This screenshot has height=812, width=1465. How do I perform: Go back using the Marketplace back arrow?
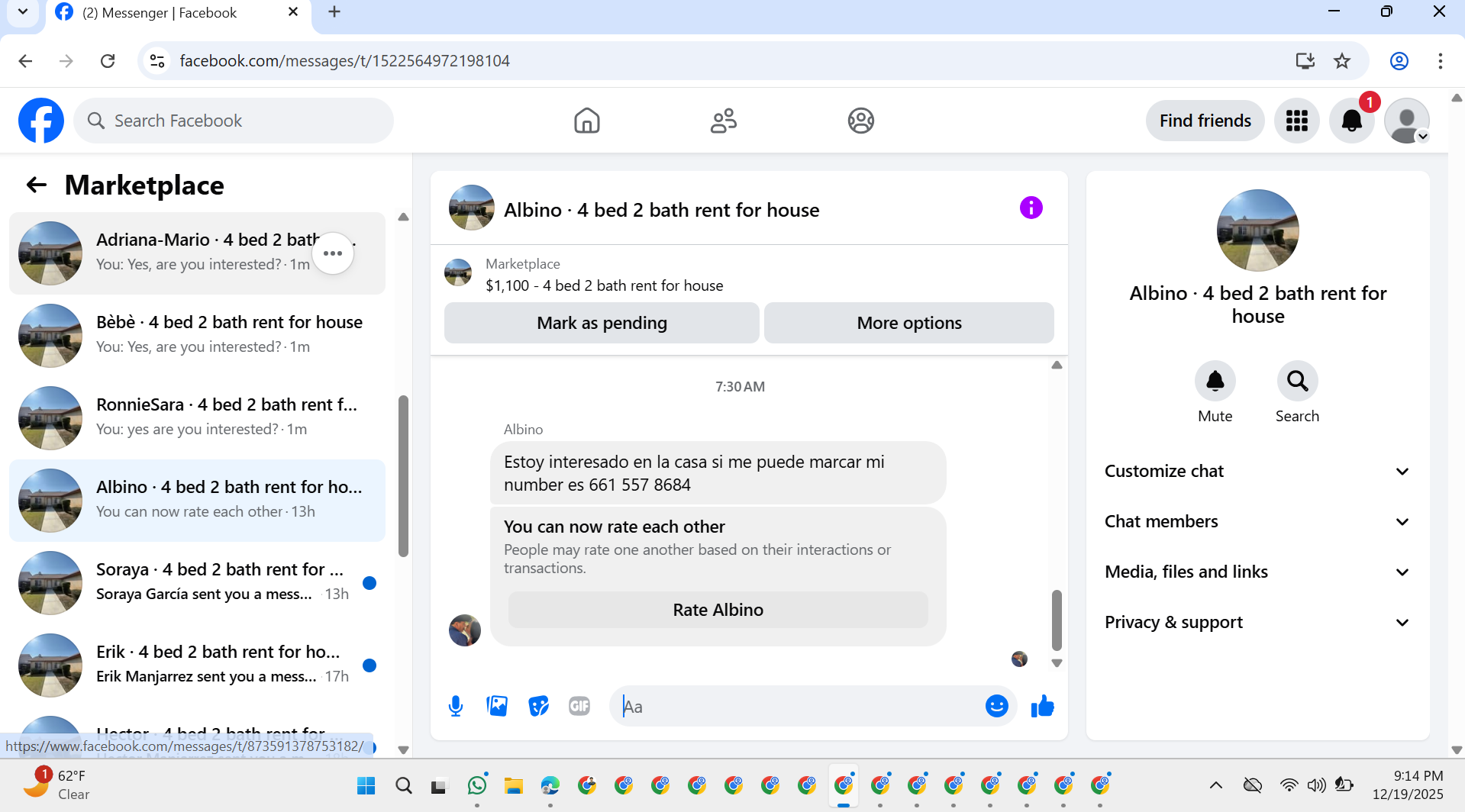pos(37,185)
